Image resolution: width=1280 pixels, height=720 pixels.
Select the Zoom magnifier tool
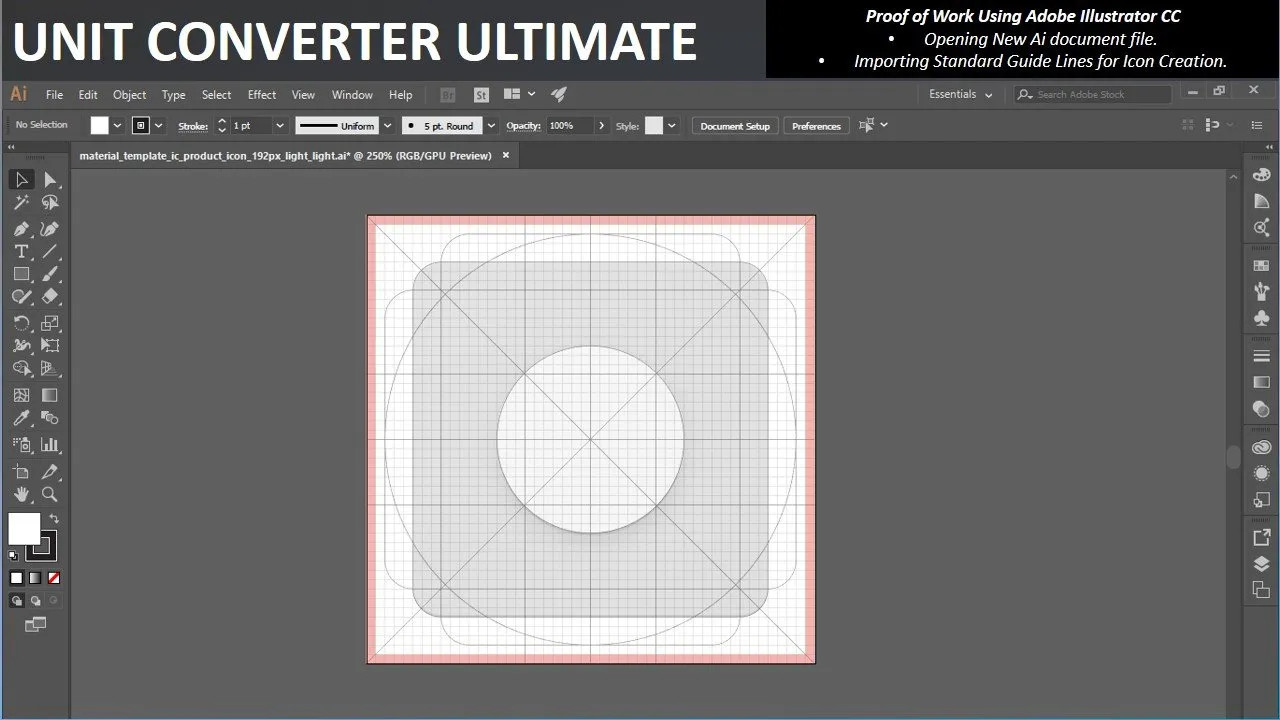[50, 494]
